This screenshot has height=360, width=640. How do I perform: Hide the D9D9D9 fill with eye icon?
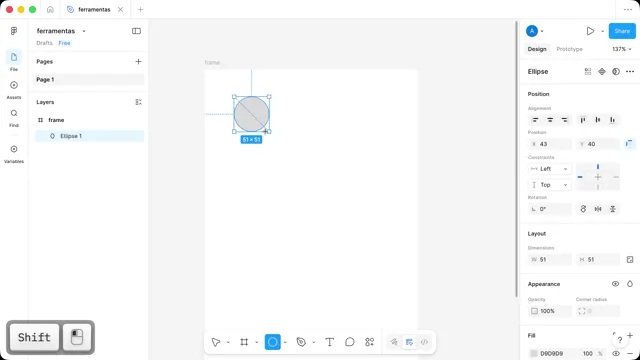(616, 353)
